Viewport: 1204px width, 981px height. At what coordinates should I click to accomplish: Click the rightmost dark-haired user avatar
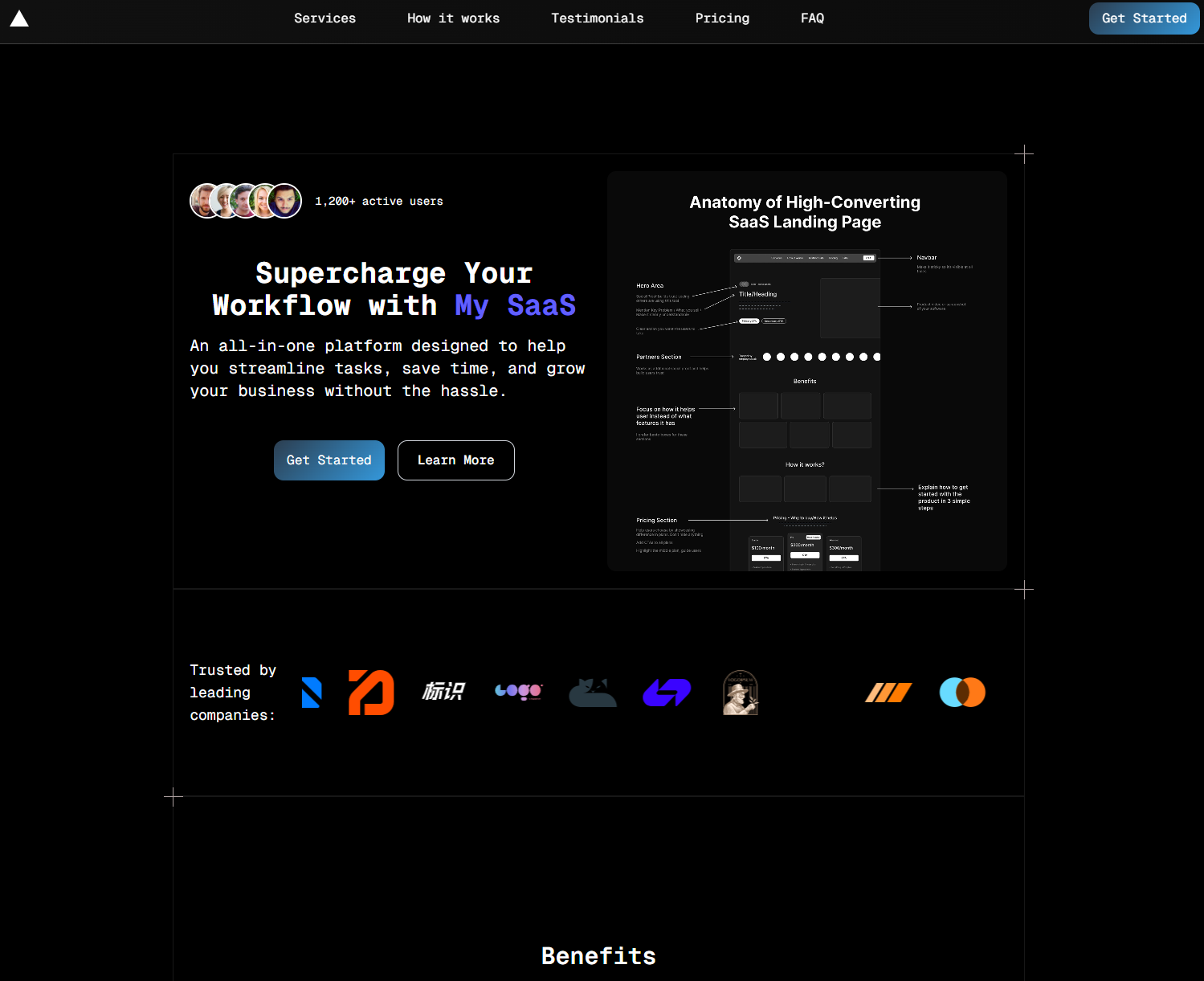tap(285, 201)
